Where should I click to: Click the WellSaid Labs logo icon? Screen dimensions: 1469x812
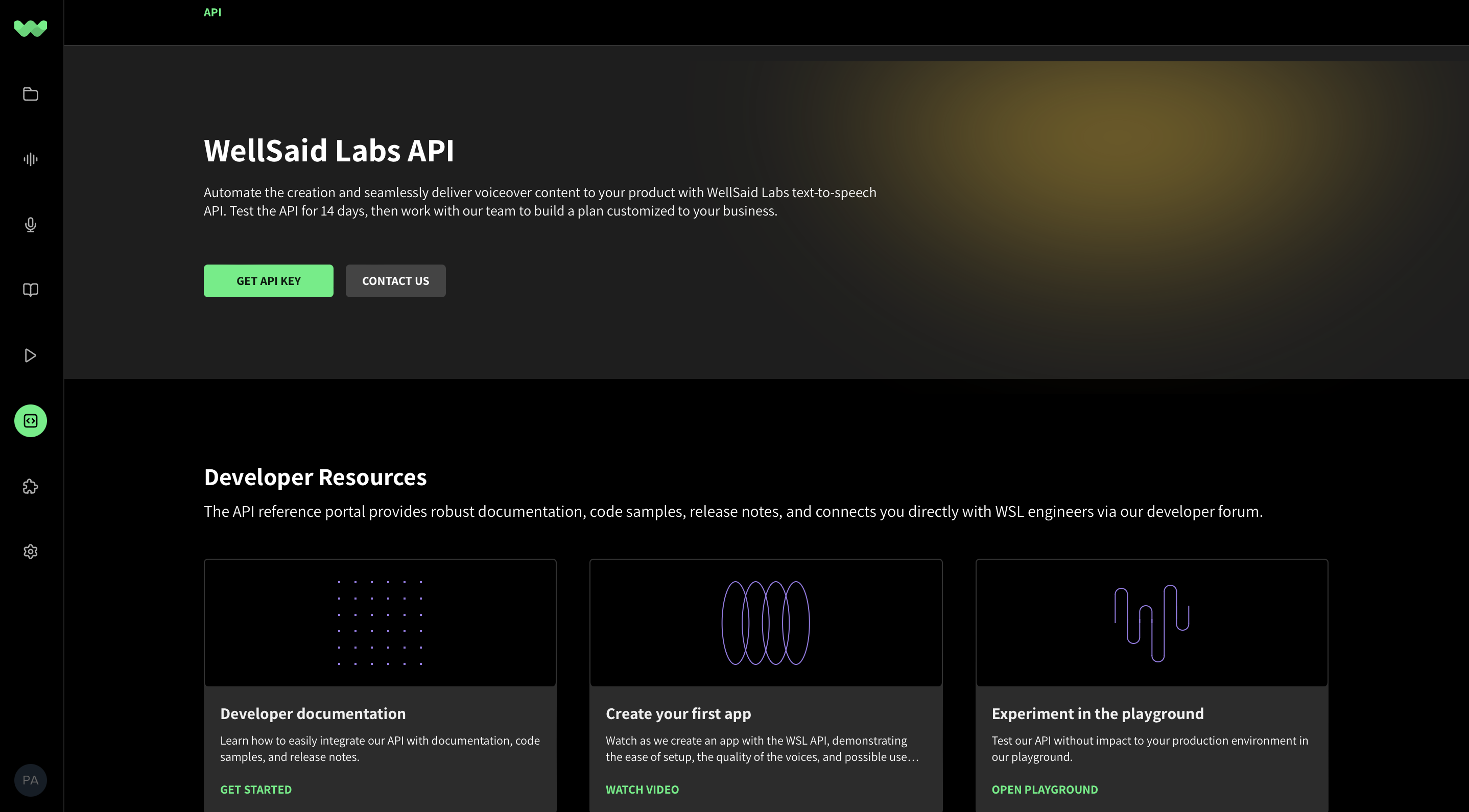click(31, 28)
